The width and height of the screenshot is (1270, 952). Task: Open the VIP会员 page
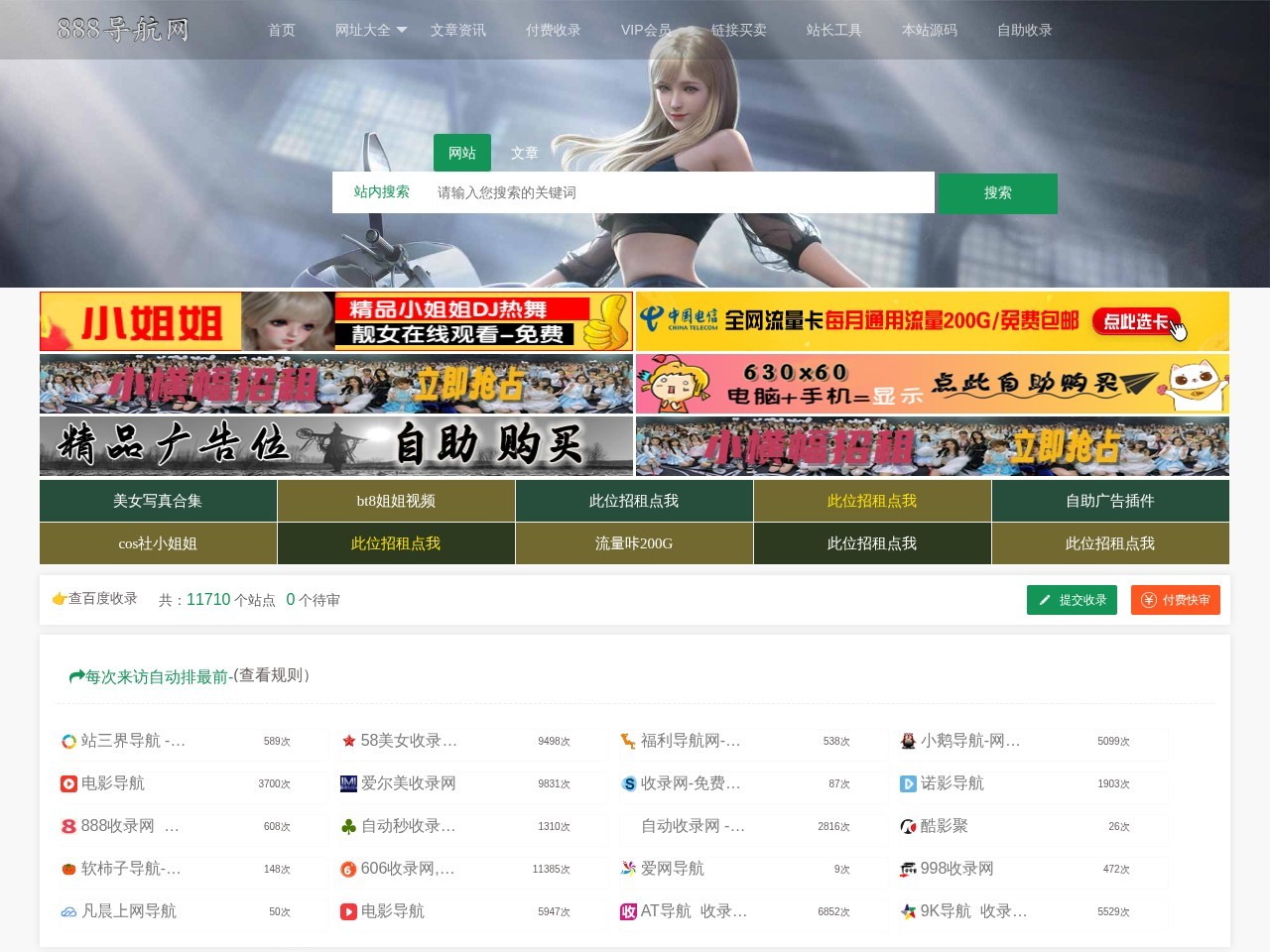click(x=644, y=30)
